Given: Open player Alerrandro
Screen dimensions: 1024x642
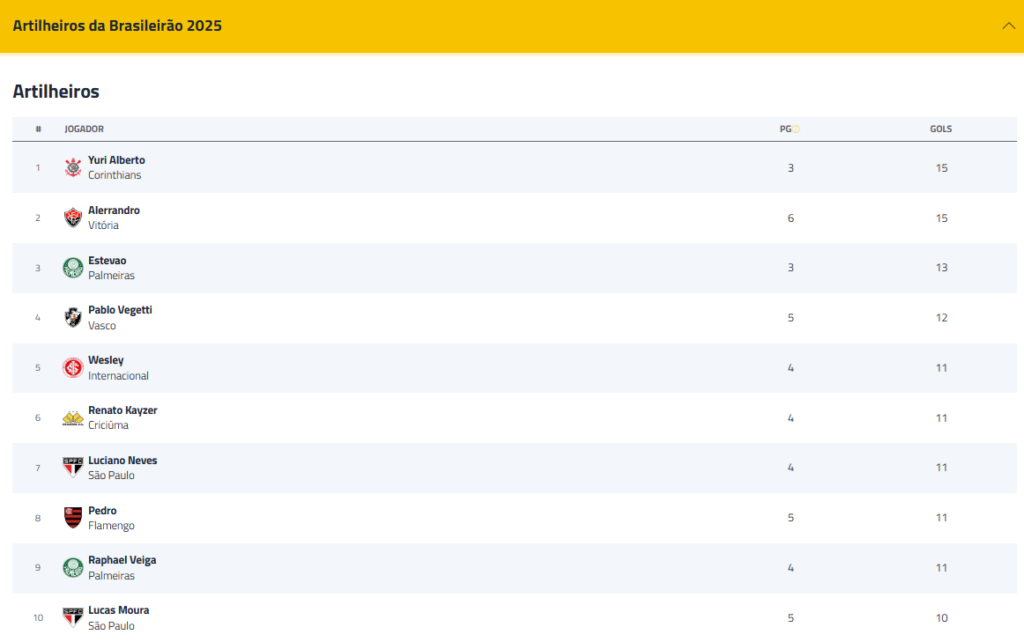Looking at the screenshot, I should pos(114,210).
